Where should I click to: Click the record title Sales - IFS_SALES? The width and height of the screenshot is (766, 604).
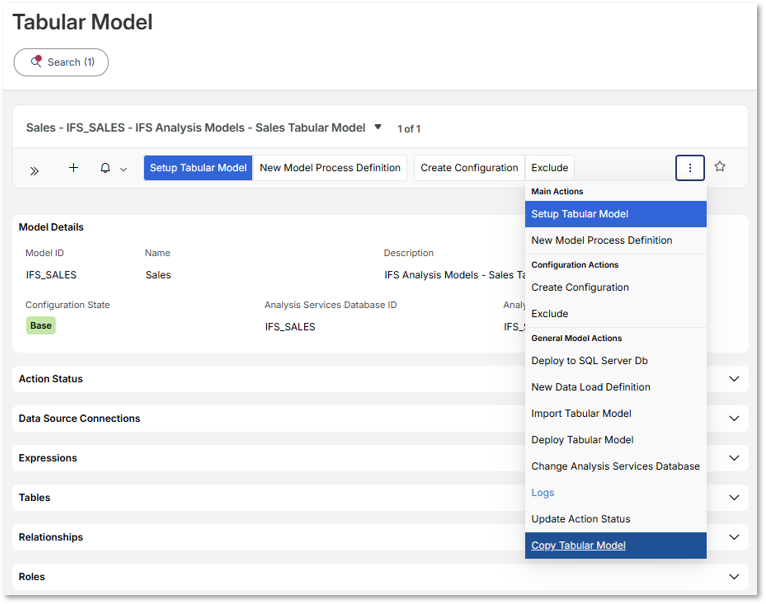(x=196, y=128)
